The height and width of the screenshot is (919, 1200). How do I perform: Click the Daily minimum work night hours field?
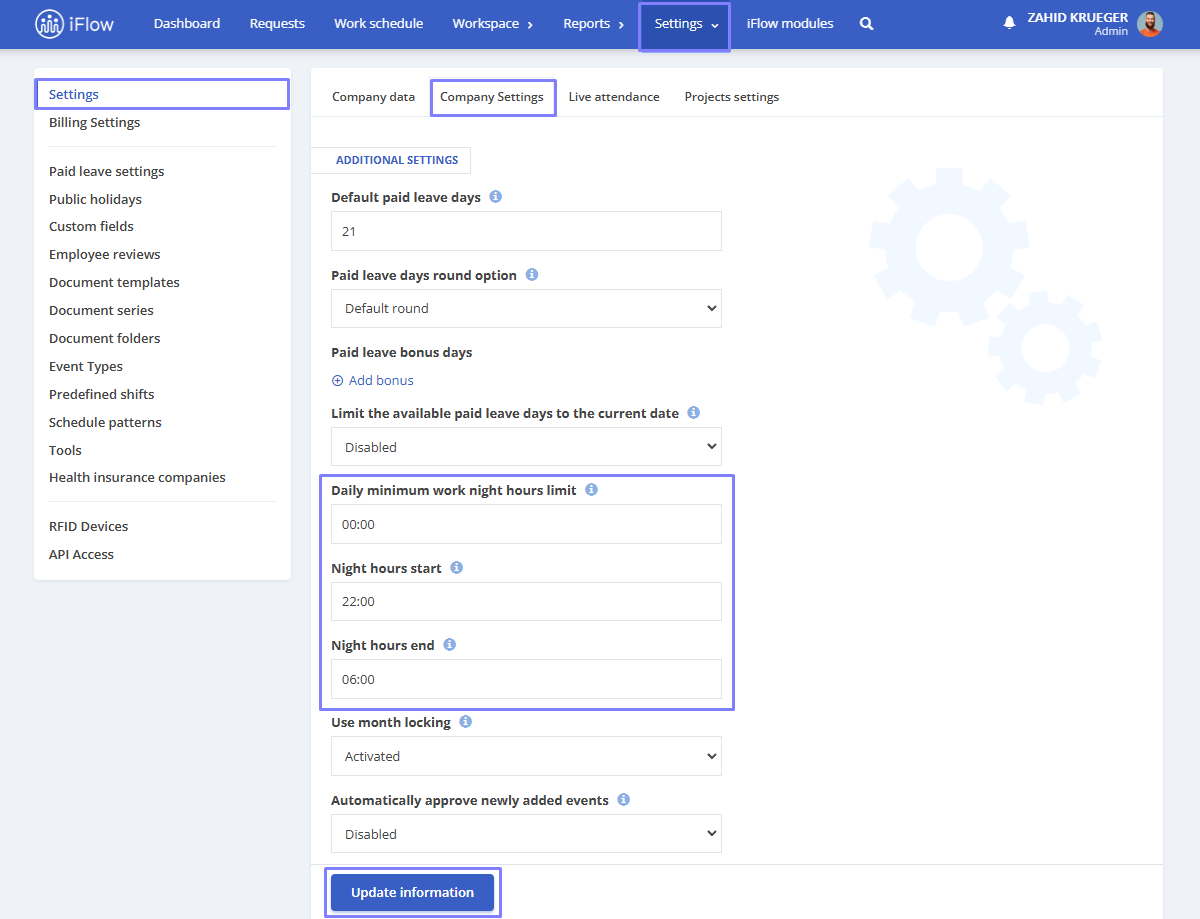click(x=526, y=524)
